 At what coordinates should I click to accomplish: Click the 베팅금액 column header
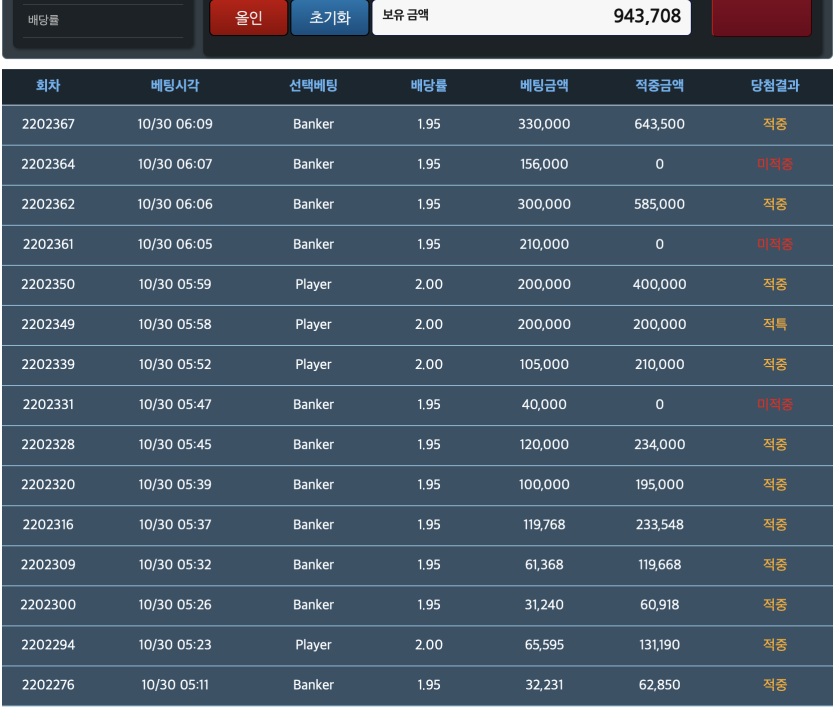(x=544, y=85)
